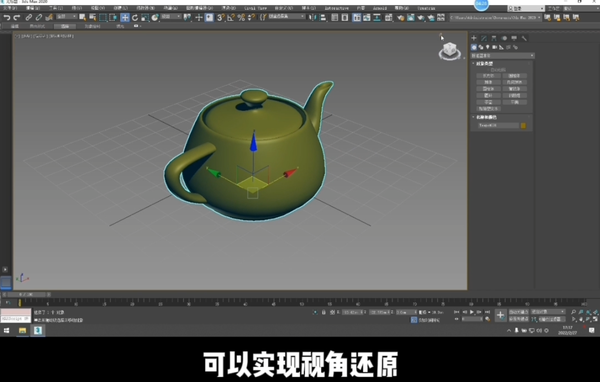Viewport: 600px width, 382px height.
Task: Click the Go to Start playback button
Action: (x=457, y=312)
